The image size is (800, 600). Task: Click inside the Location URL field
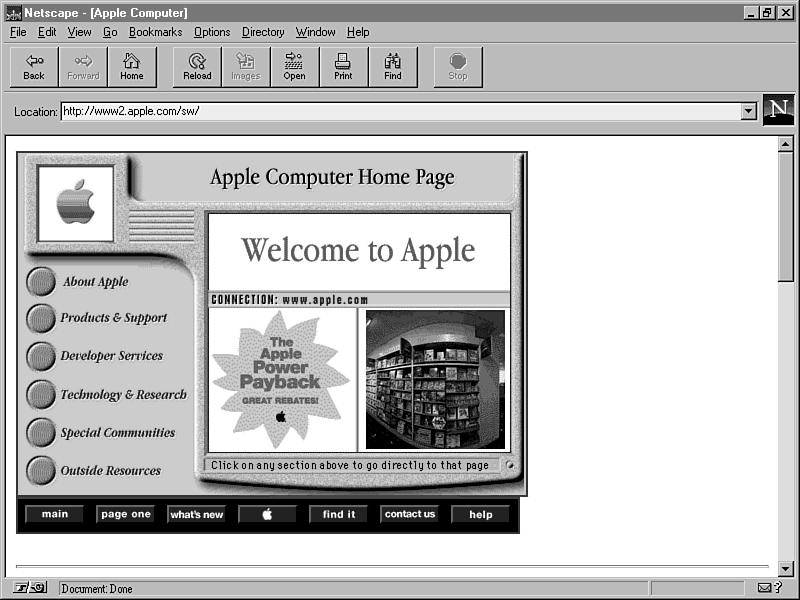coord(401,111)
